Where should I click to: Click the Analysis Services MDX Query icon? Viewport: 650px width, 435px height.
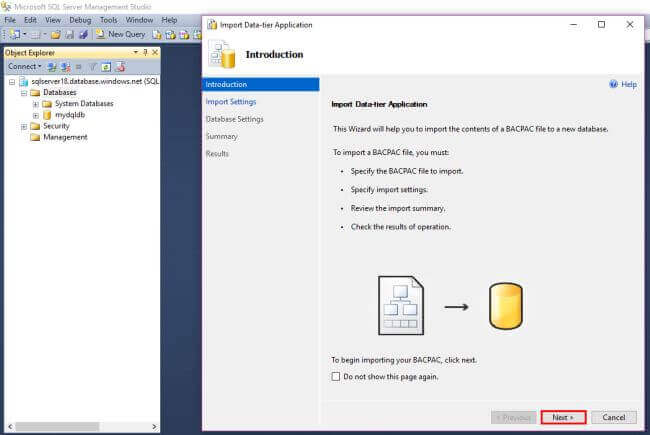pos(170,35)
